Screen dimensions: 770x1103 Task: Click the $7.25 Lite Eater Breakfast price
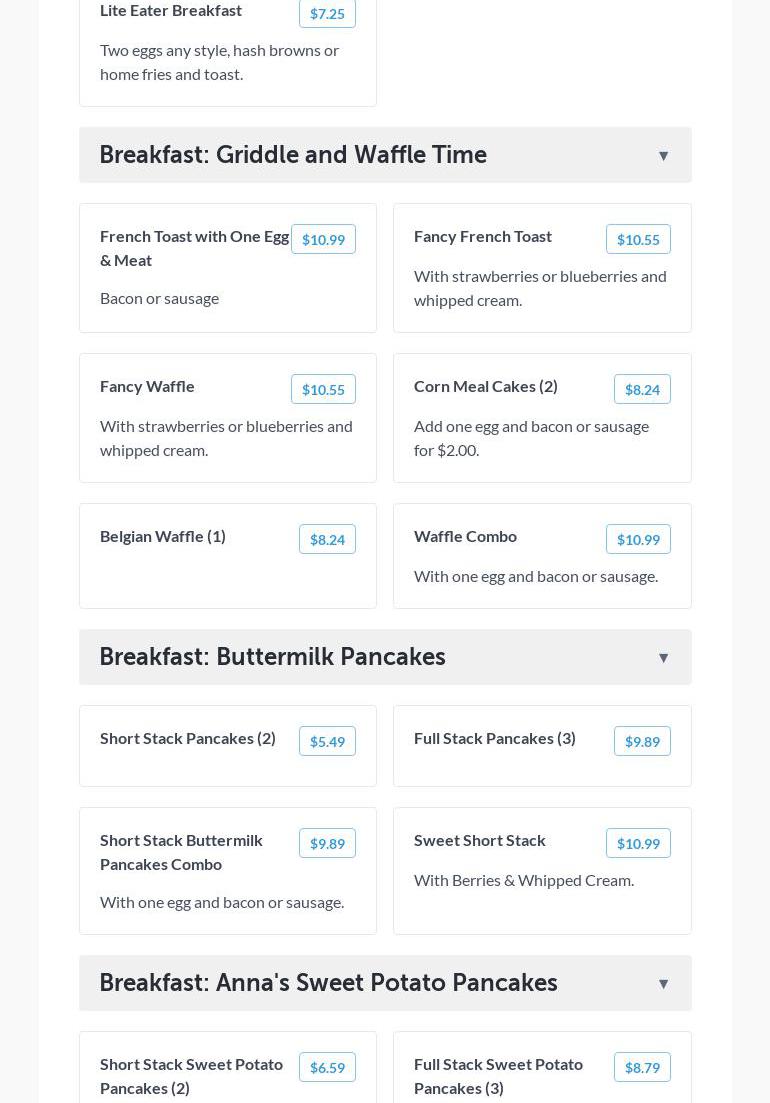pos(327,14)
